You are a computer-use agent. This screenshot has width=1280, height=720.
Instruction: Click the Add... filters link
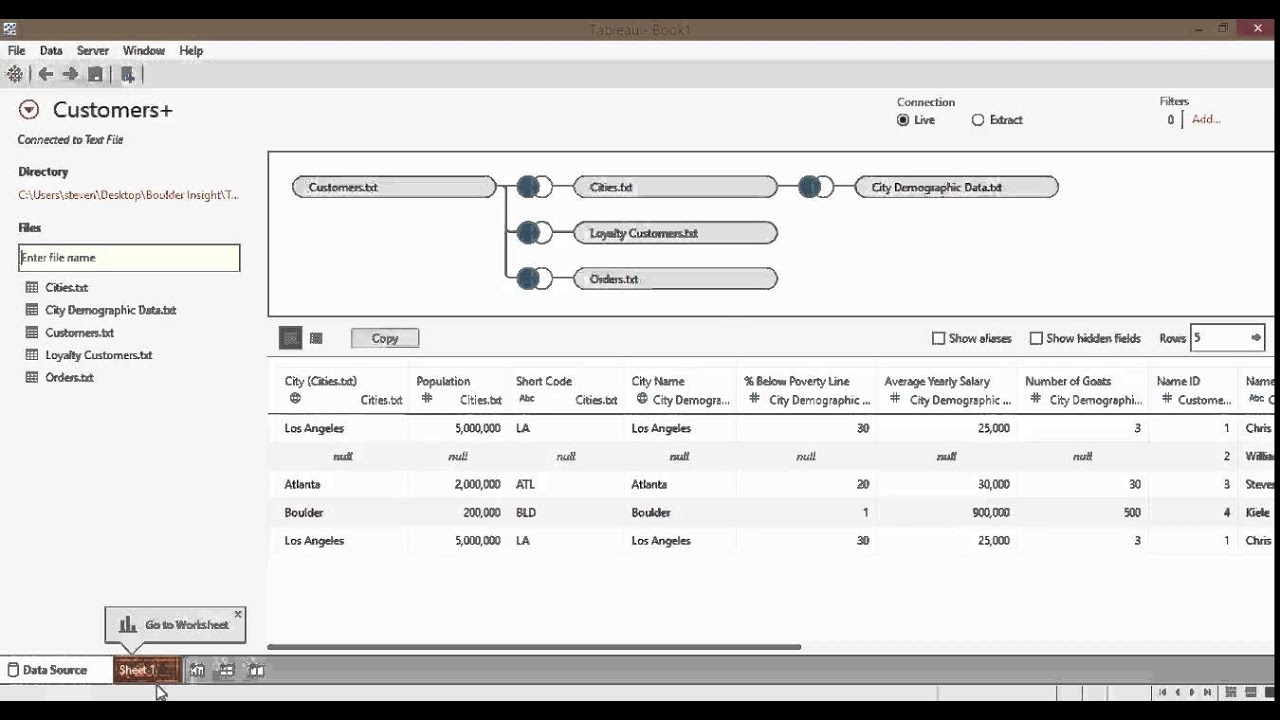pyautogui.click(x=1206, y=119)
